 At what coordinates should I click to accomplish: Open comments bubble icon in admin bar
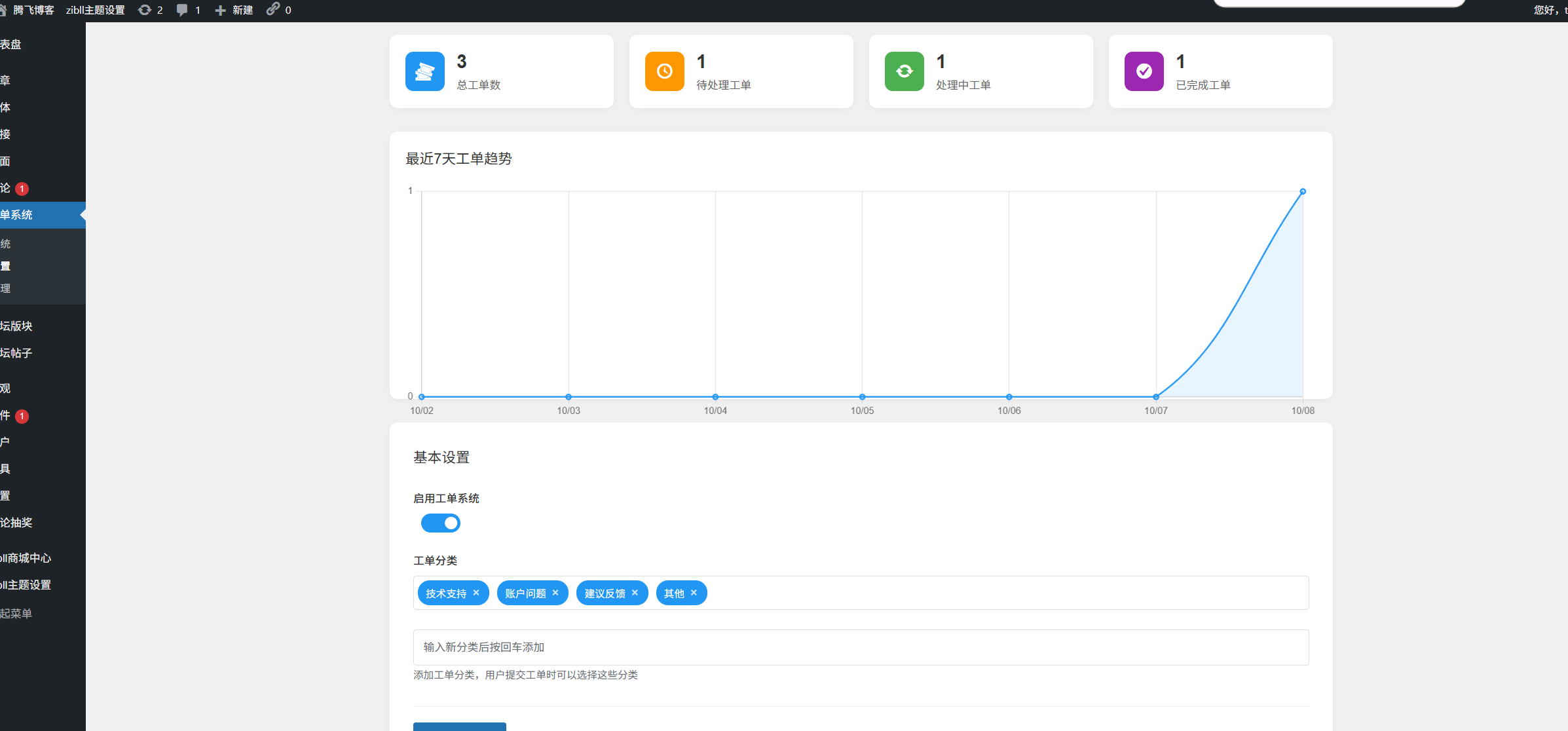click(182, 10)
